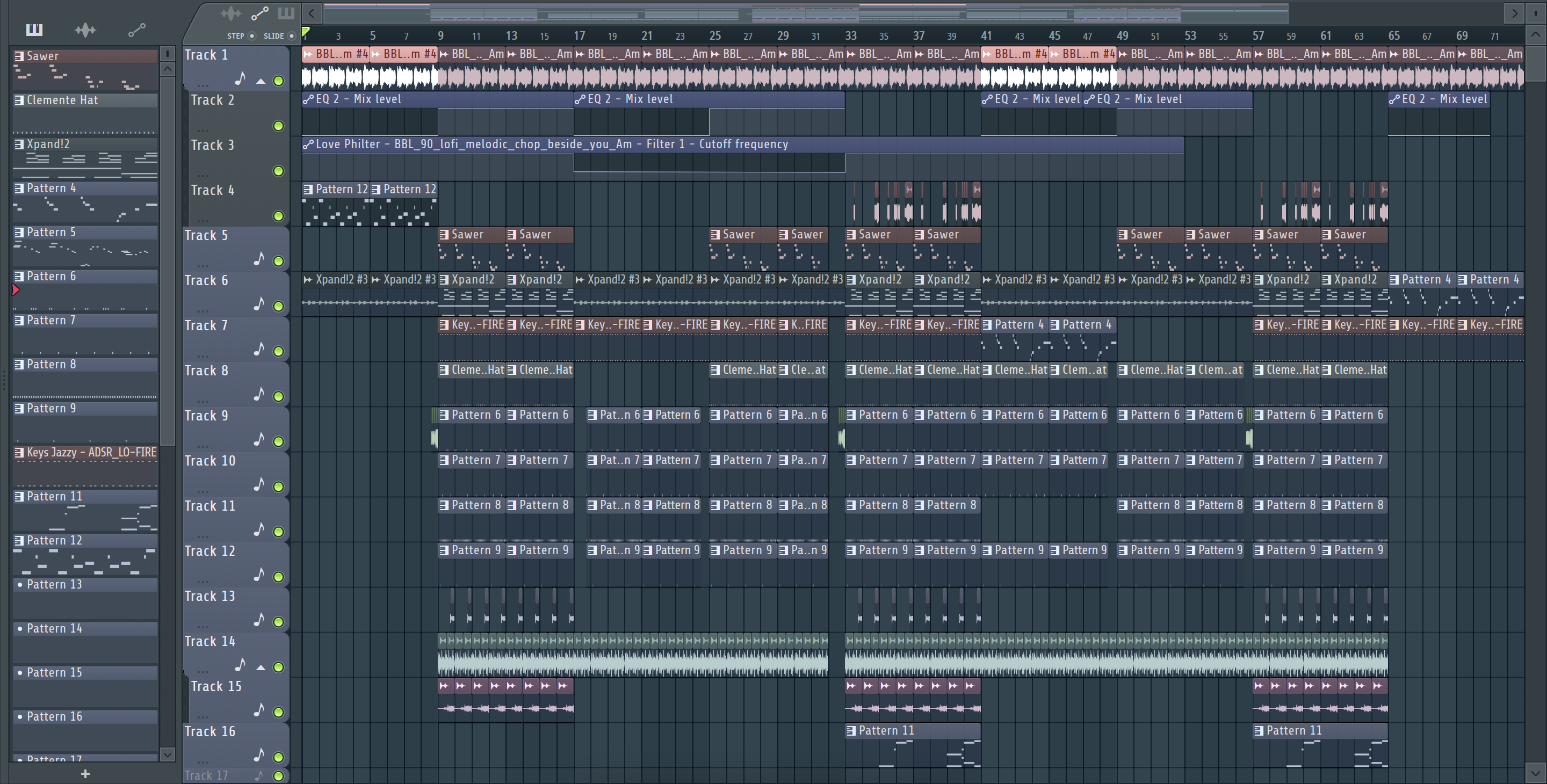The height and width of the screenshot is (784, 1547).
Task: Select Pattern 6 in the picker list
Action: tap(85, 290)
